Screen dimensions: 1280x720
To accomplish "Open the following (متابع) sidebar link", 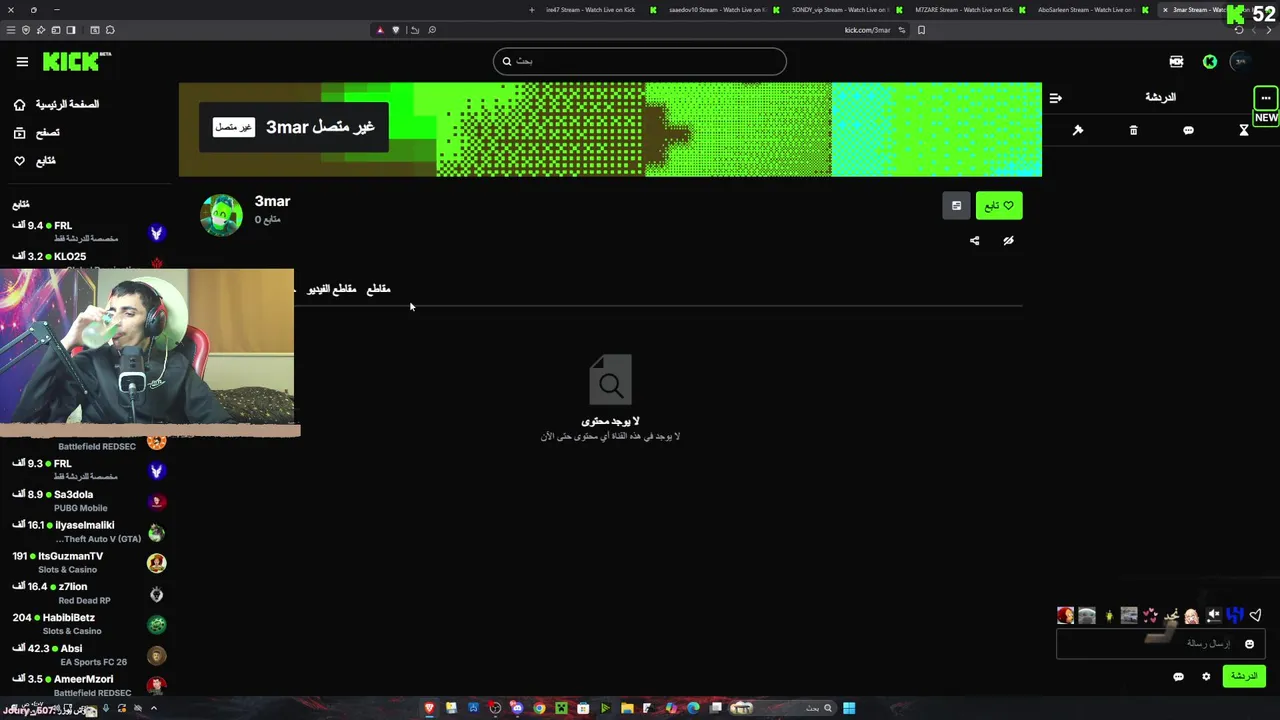I will coord(34,160).
